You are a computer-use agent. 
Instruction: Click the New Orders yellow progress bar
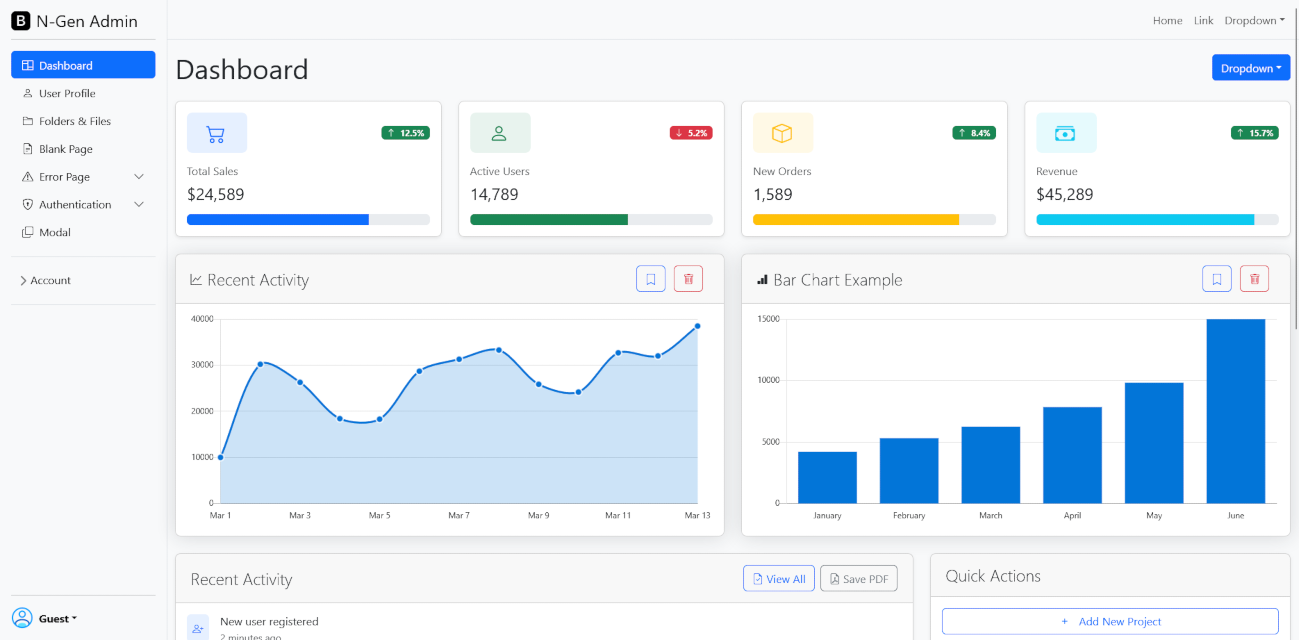(x=856, y=219)
